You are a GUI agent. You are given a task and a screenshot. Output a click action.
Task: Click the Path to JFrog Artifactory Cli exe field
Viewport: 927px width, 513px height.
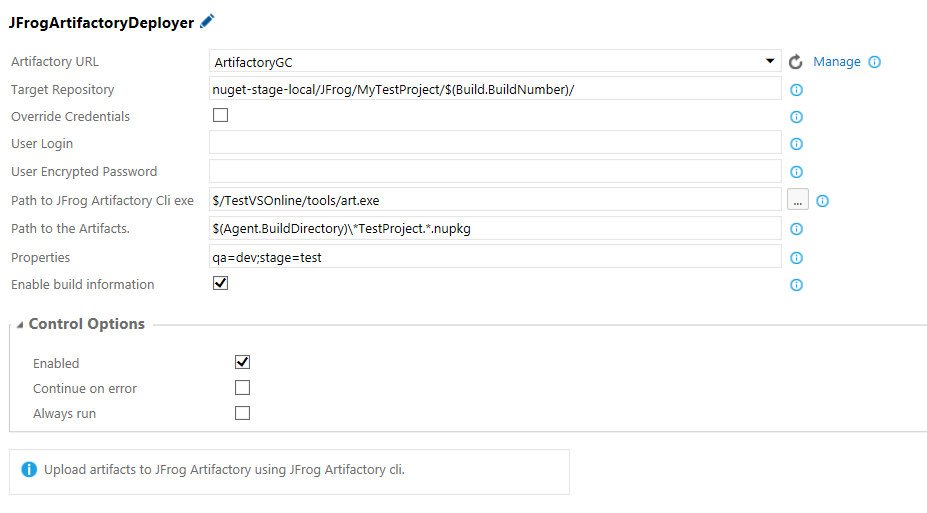click(x=495, y=199)
